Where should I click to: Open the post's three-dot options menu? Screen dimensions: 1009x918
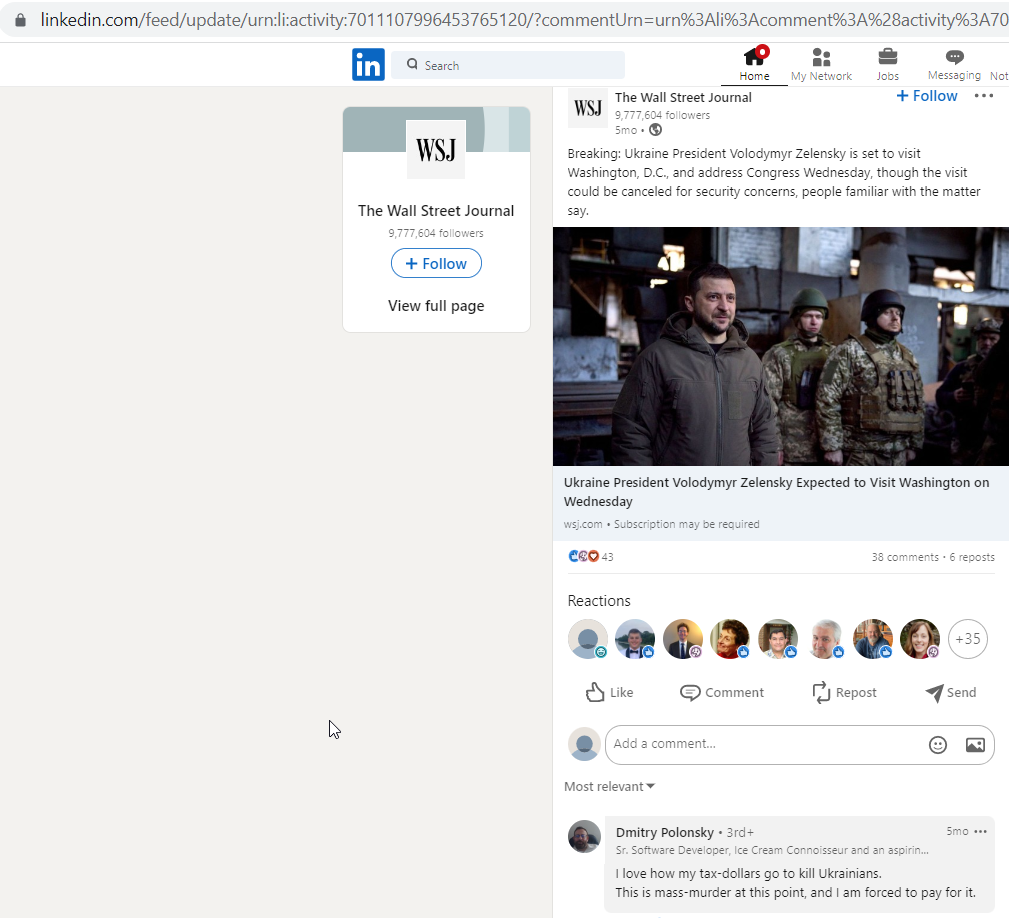click(x=984, y=96)
